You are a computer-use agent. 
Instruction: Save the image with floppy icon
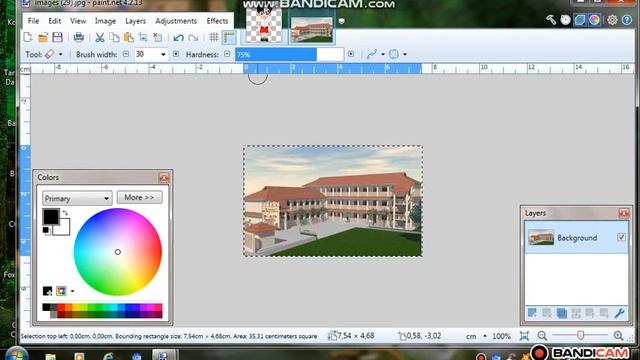click(58, 38)
